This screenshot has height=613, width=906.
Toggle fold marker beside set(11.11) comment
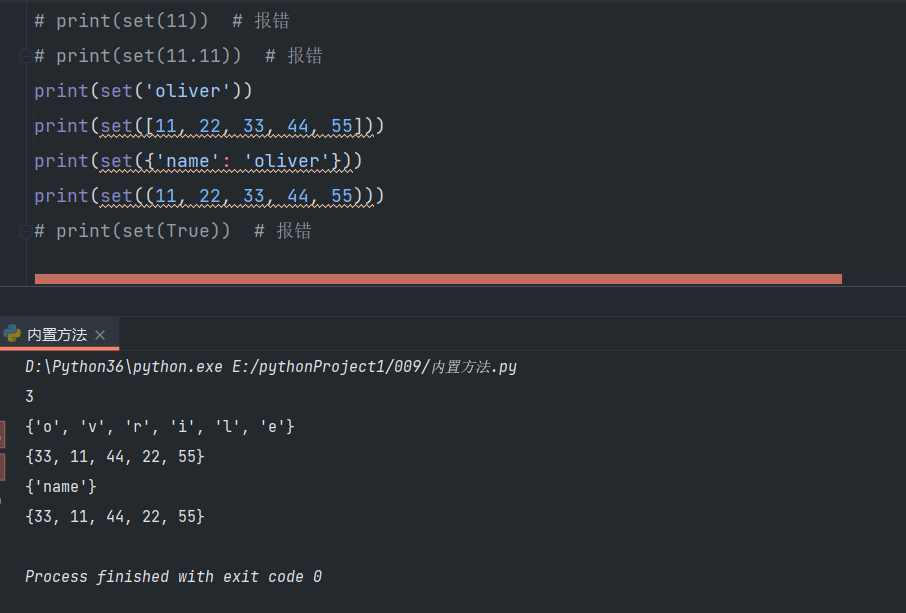click(x=25, y=58)
